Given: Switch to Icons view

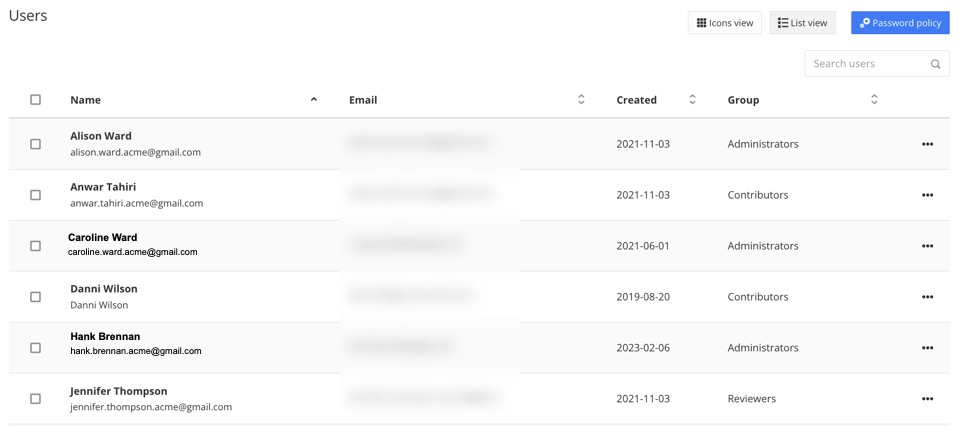Looking at the screenshot, I should tap(725, 23).
